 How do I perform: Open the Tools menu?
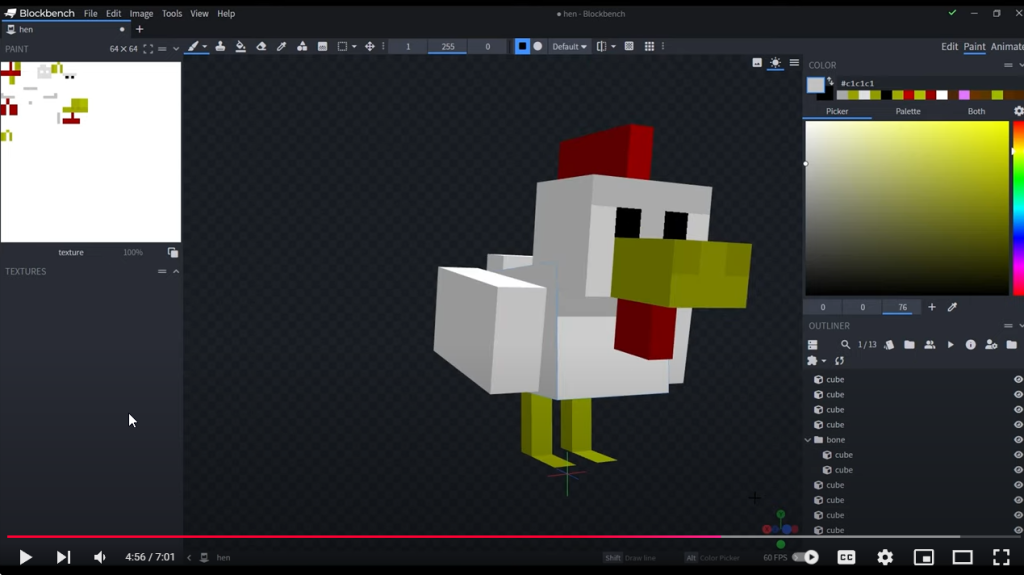pyautogui.click(x=172, y=14)
